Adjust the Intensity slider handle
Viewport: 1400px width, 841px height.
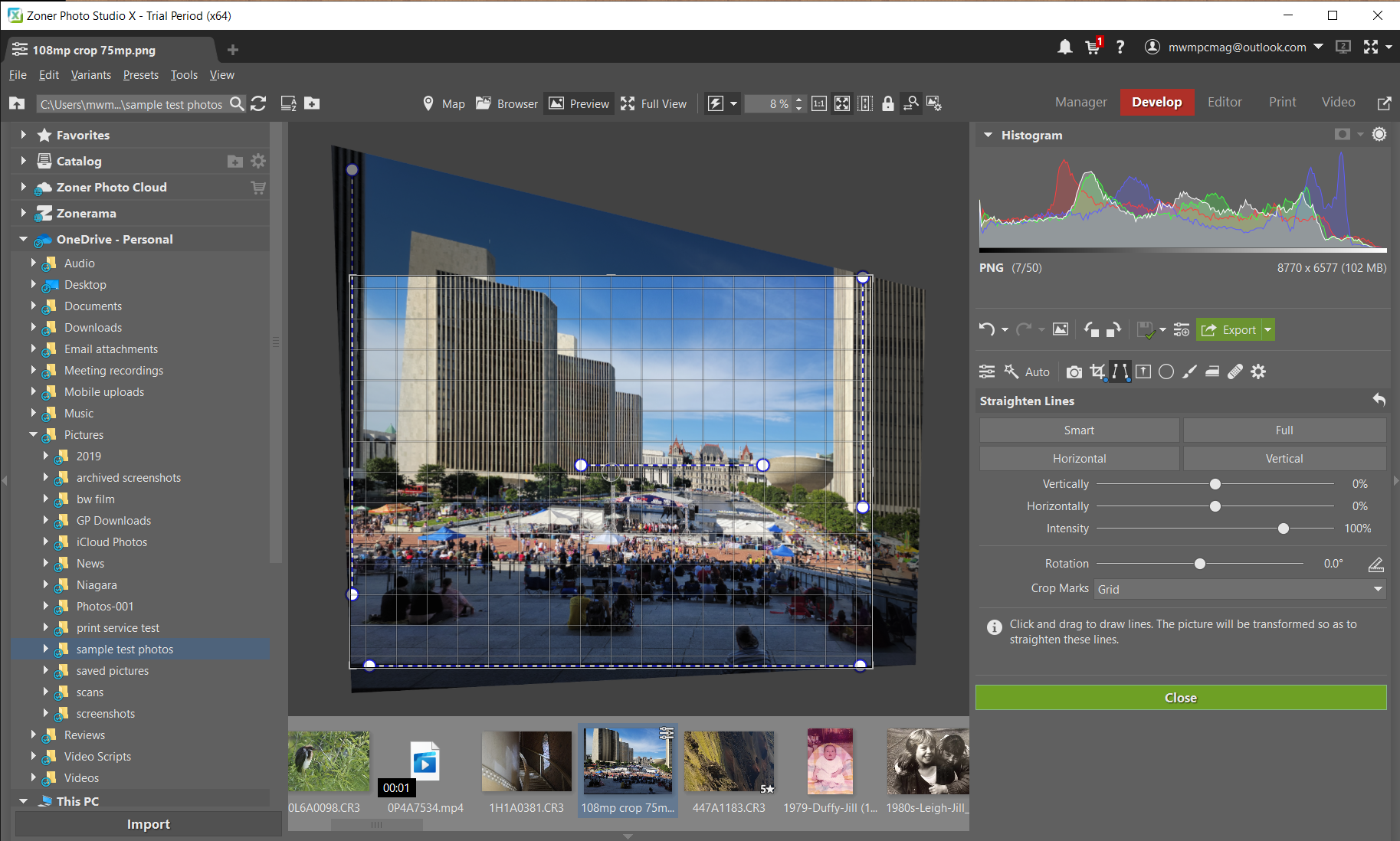pos(1284,528)
